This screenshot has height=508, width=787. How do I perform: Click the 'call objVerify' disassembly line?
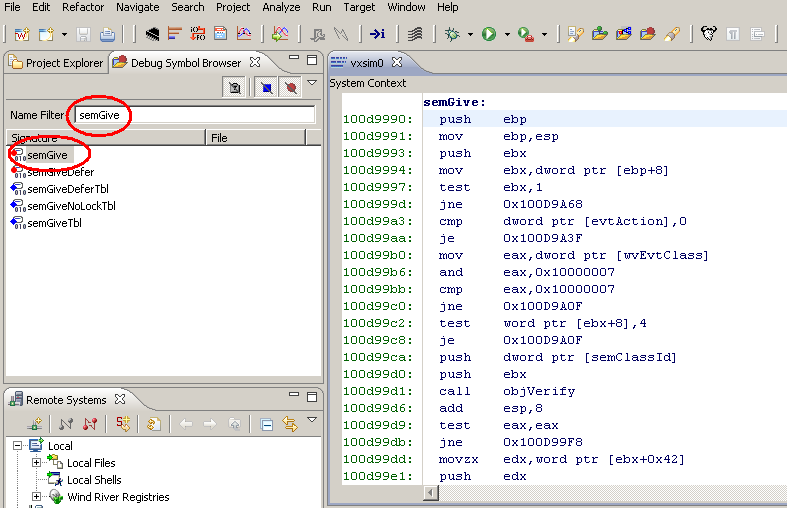[x=507, y=392]
